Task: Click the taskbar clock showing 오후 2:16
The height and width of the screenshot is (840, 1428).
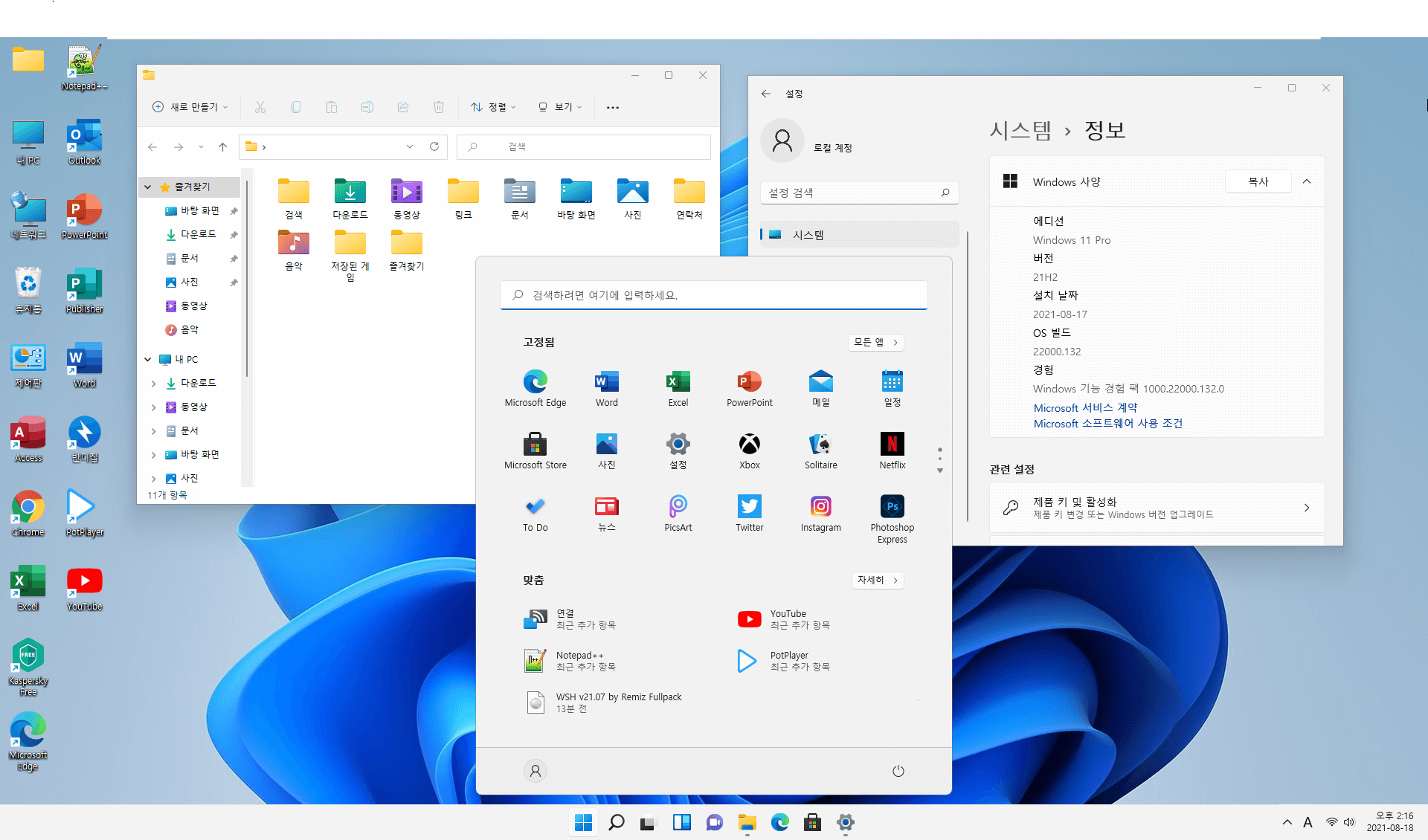Action: (1389, 821)
